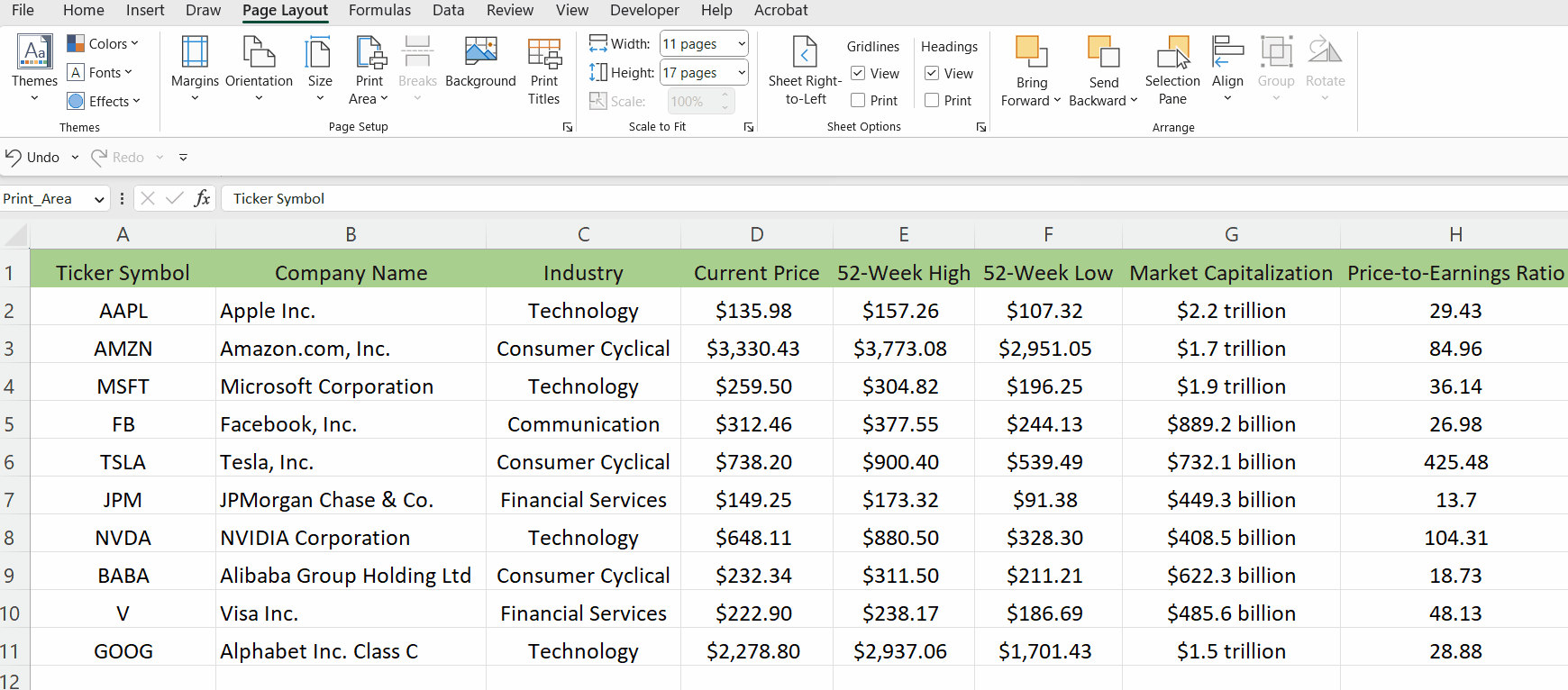Undo the last action
This screenshot has height=690, width=1568.
tap(32, 157)
